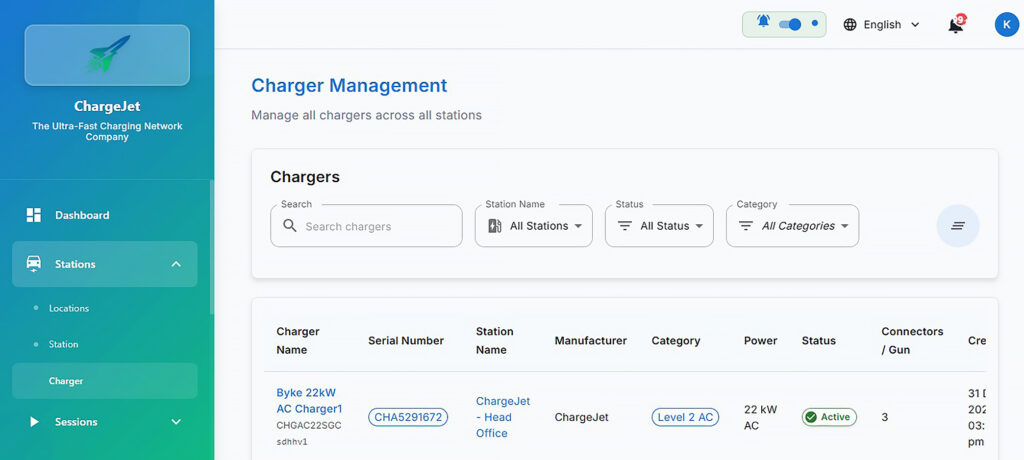Select Station submenu item
The image size is (1024, 460).
pos(63,344)
